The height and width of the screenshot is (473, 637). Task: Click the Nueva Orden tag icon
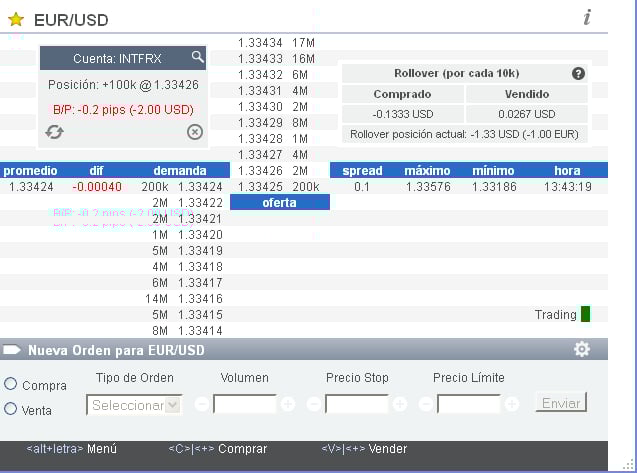12,350
